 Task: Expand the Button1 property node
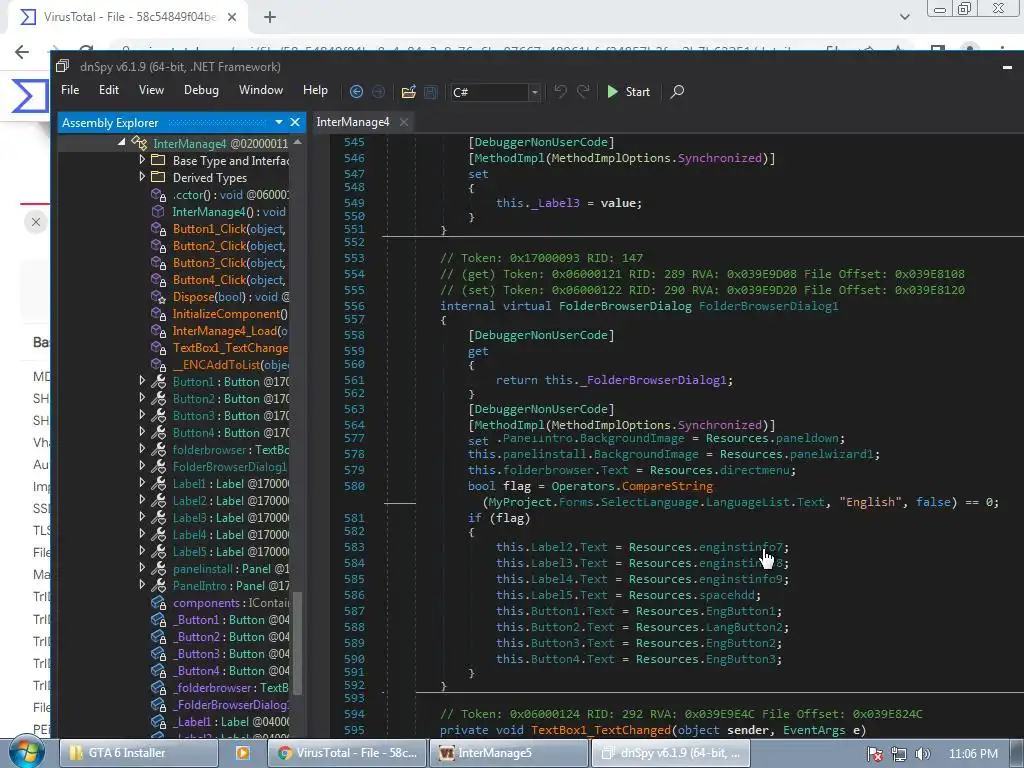[142, 382]
